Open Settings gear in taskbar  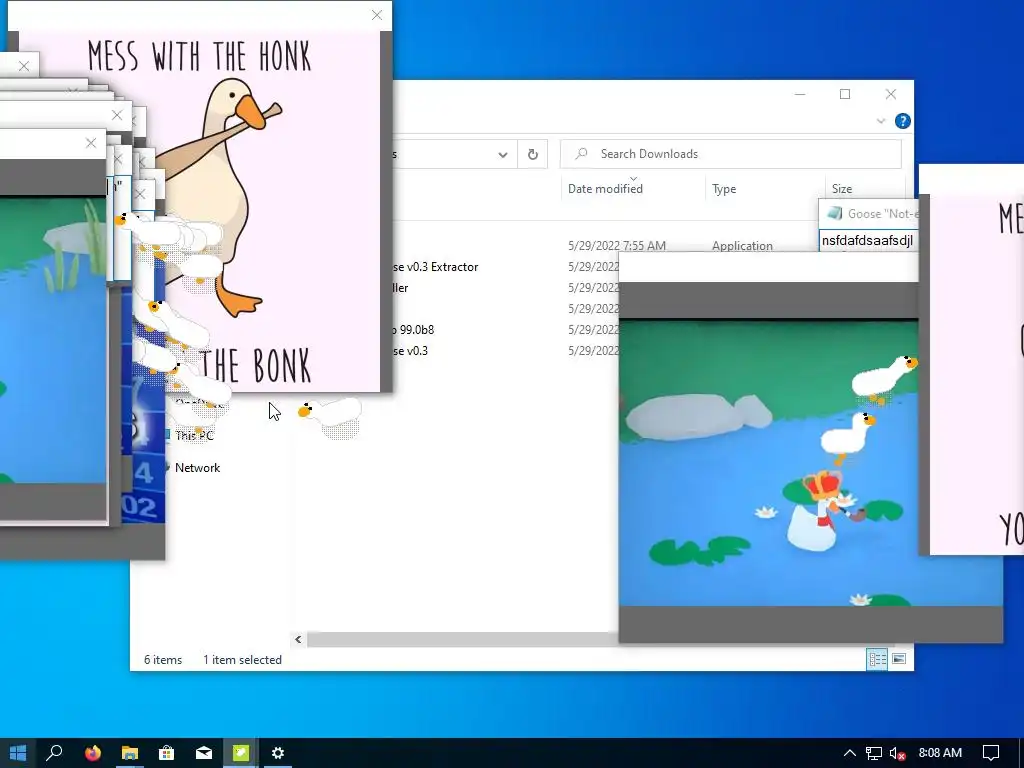pos(278,753)
